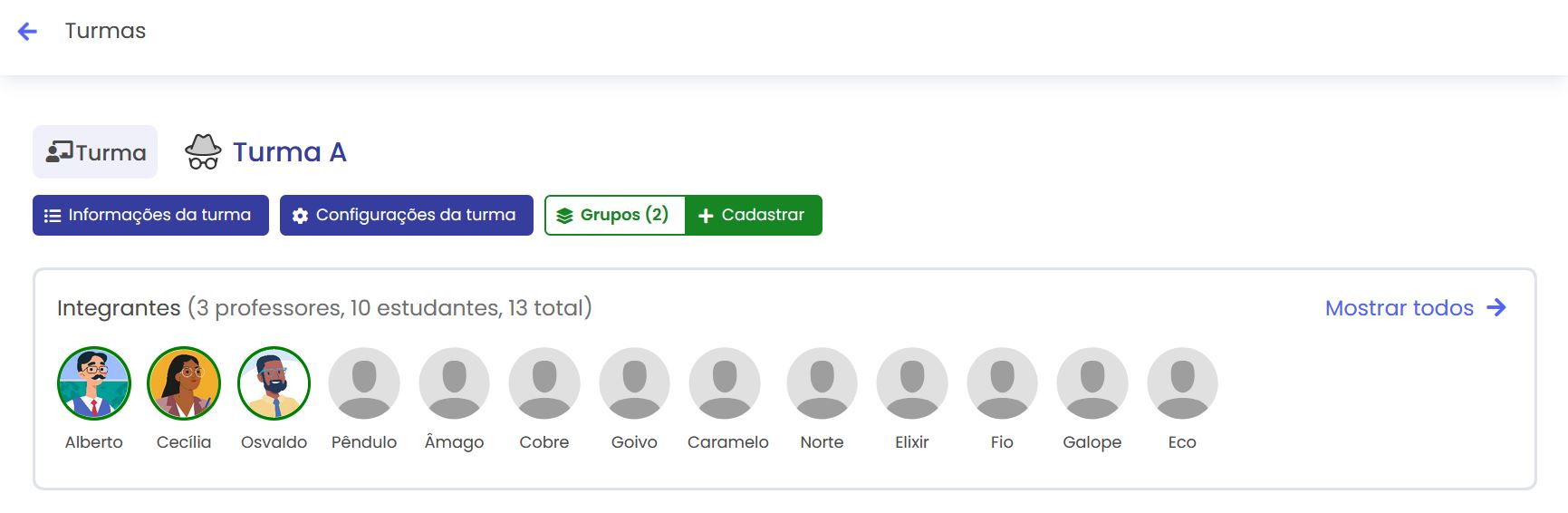Click the Norte student avatar

pos(822,383)
